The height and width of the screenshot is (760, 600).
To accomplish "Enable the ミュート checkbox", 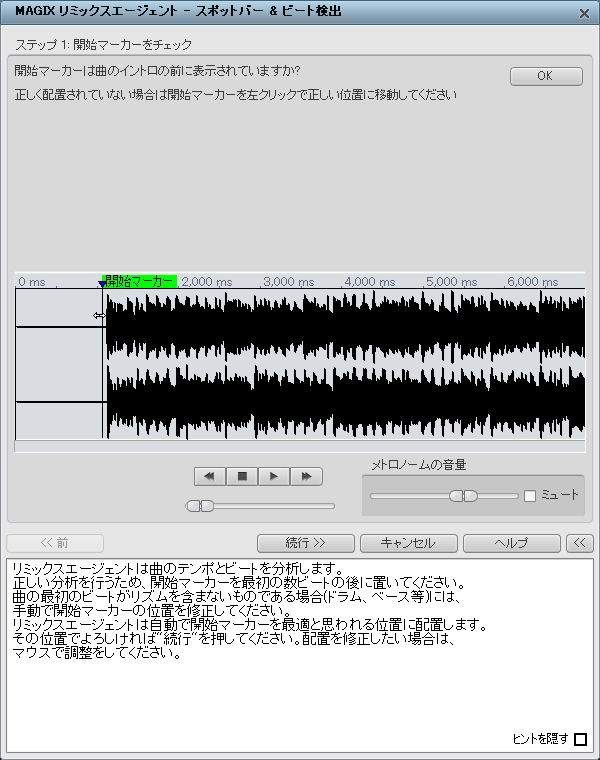I will pos(530,495).
